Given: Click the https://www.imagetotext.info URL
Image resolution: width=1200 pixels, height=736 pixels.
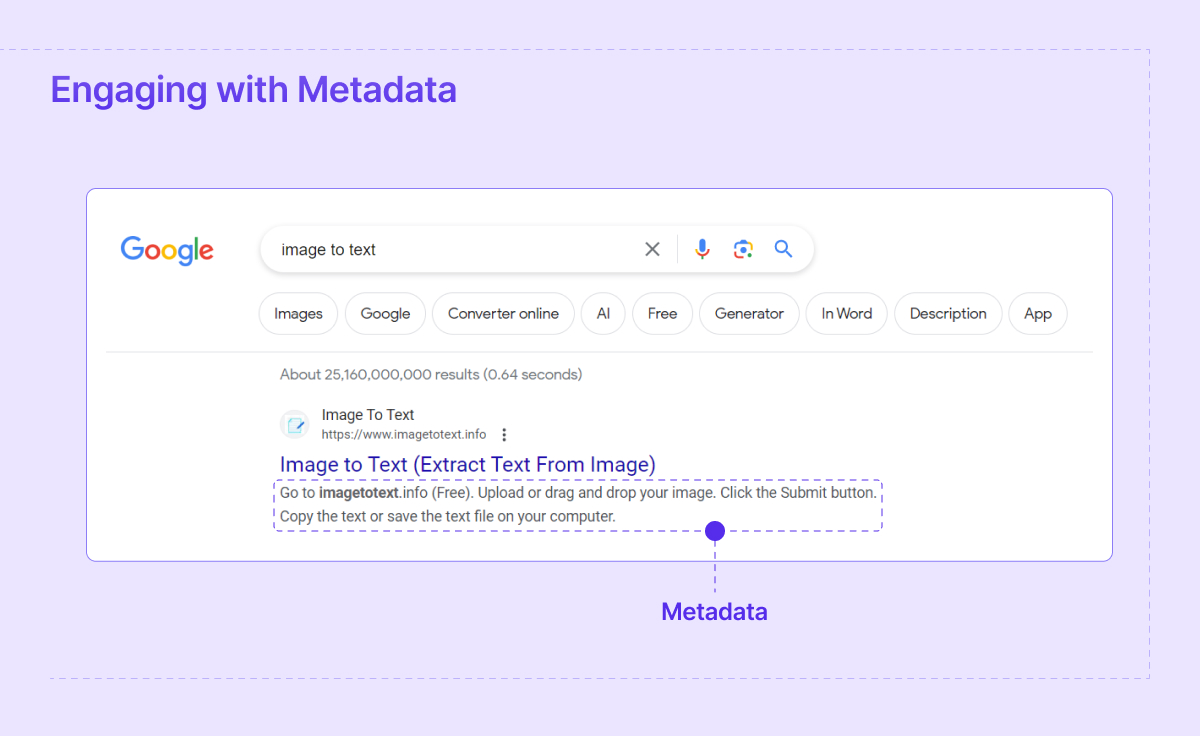Looking at the screenshot, I should (404, 435).
